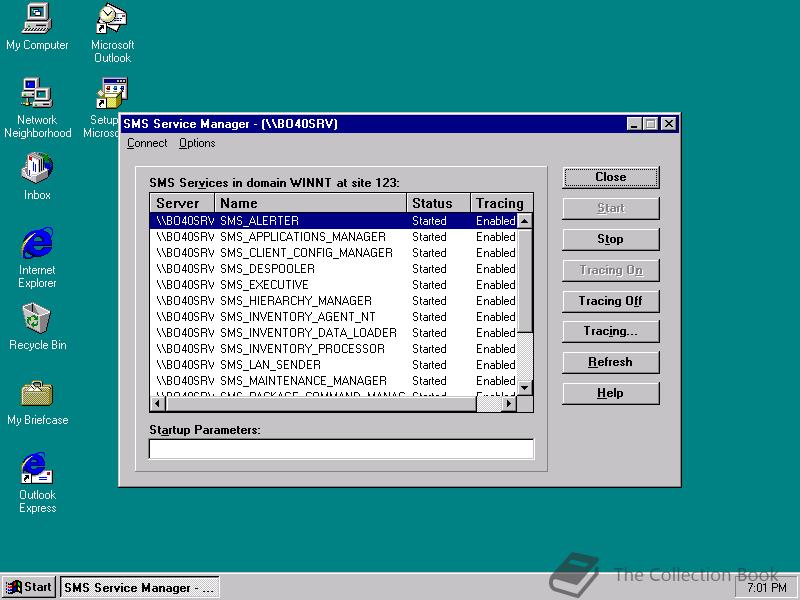
Task: Click the Refresh button
Action: 611,362
